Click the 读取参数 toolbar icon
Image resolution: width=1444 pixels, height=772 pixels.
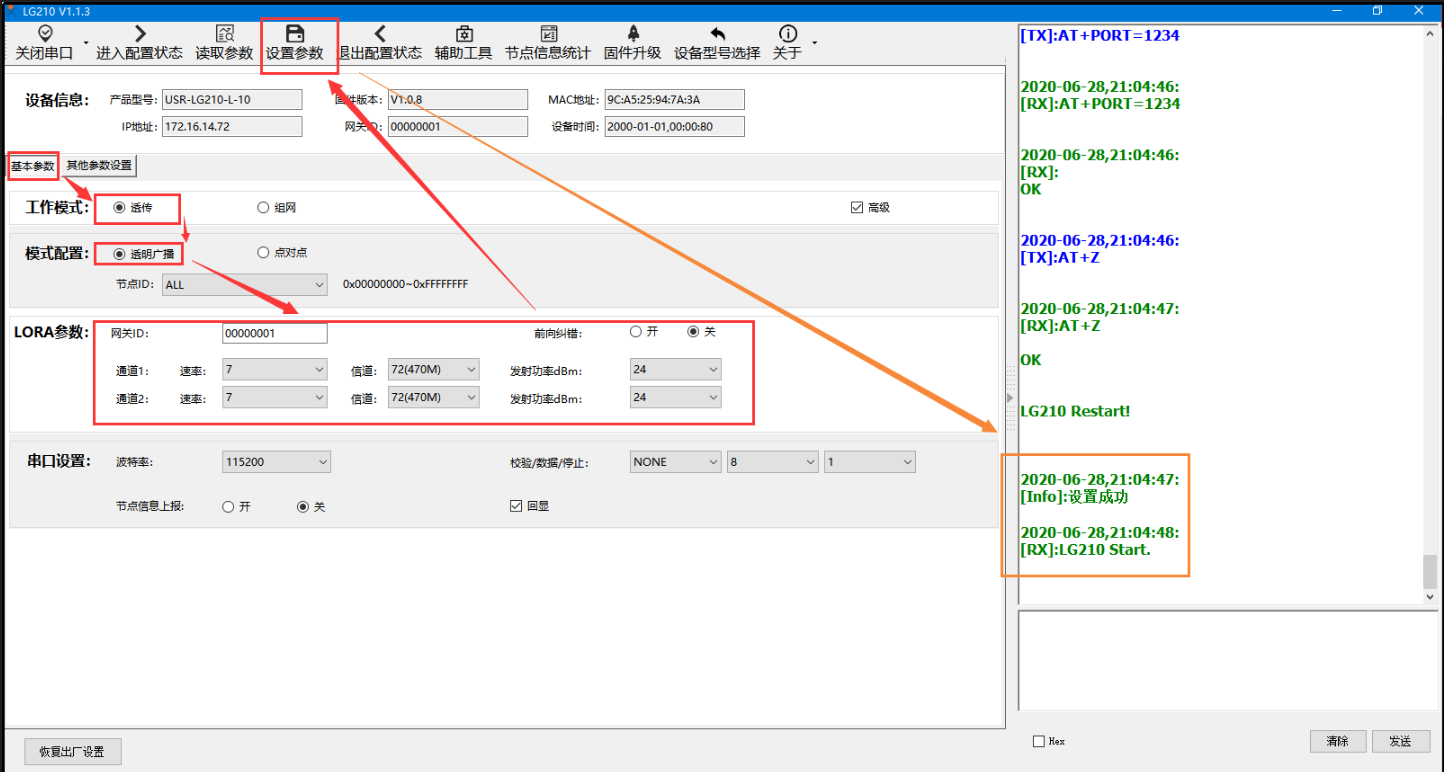click(x=224, y=34)
